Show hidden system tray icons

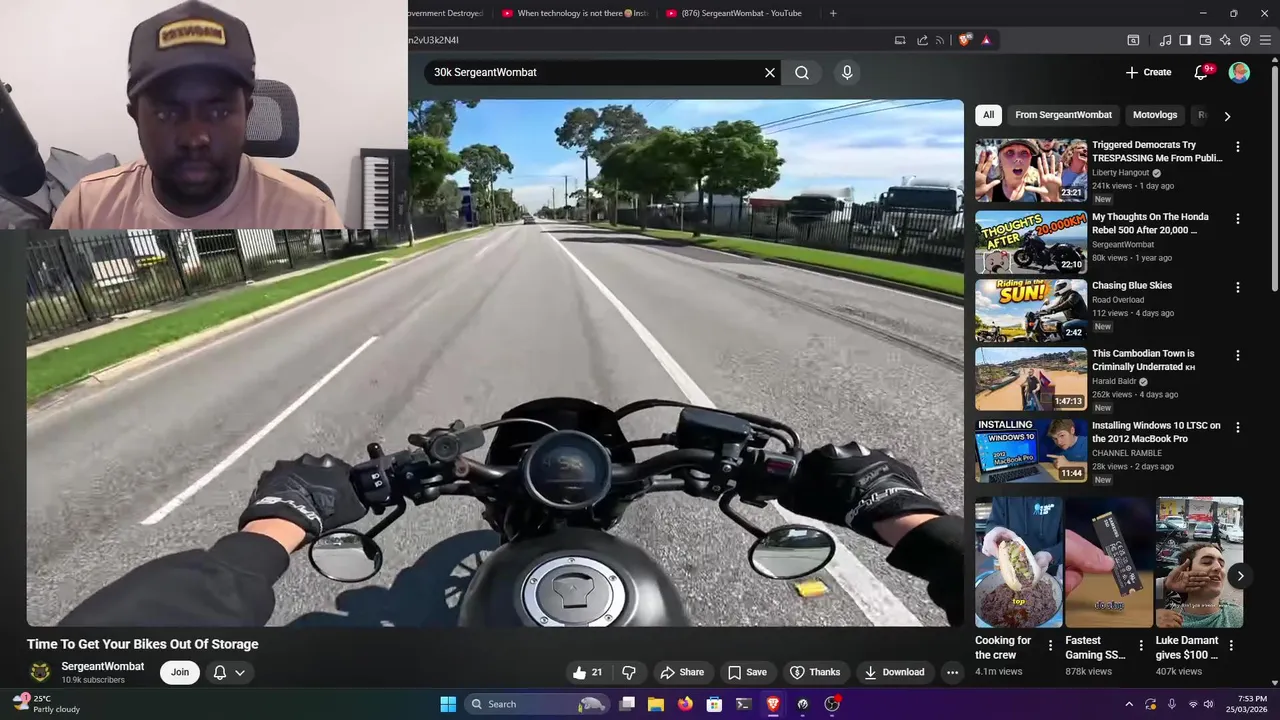coord(1129,704)
